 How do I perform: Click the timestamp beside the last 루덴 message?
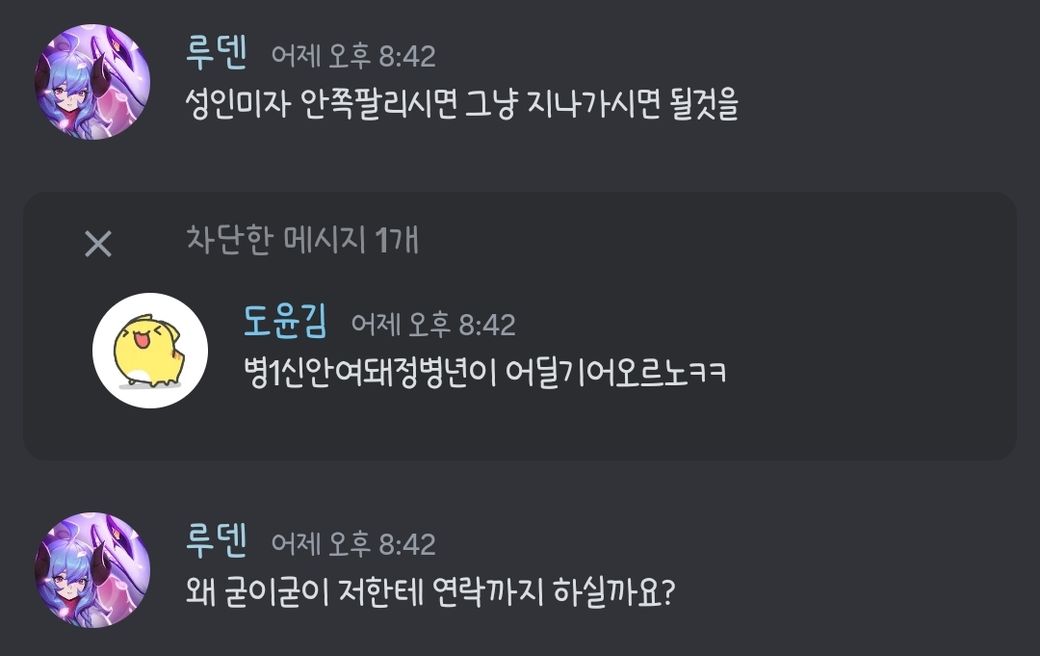click(354, 545)
